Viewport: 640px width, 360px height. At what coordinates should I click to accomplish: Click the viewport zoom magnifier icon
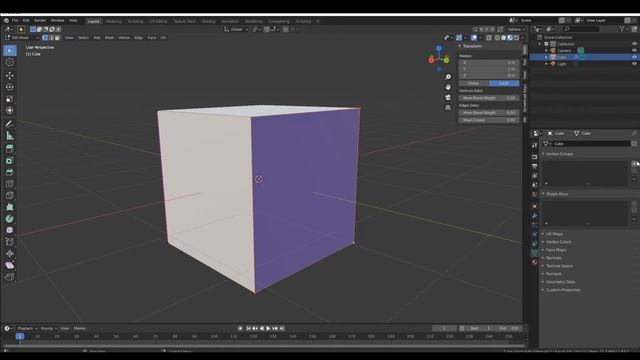pyautogui.click(x=448, y=77)
